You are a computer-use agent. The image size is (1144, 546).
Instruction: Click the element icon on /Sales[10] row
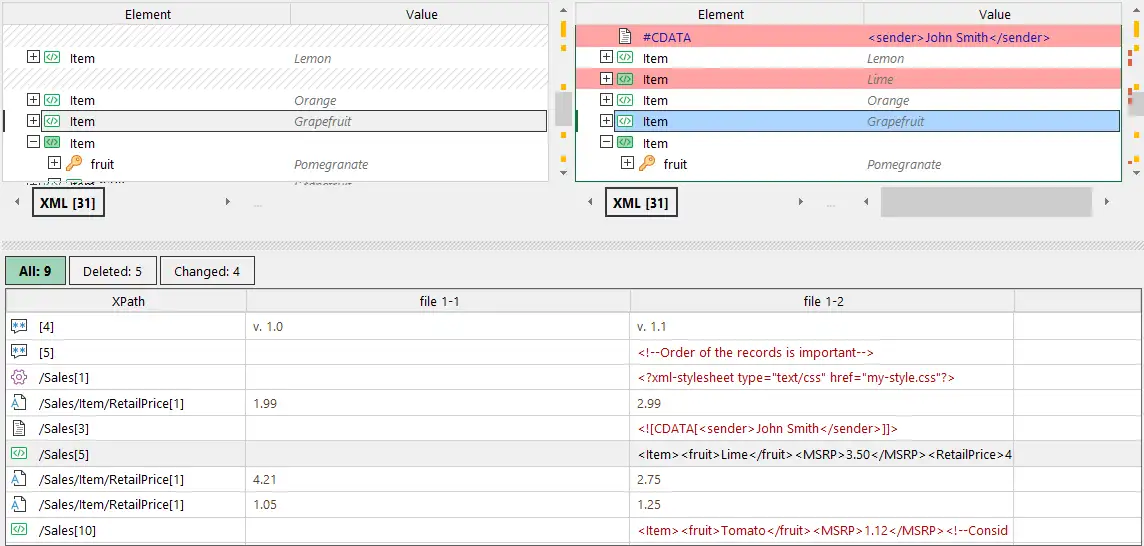[x=20, y=530]
